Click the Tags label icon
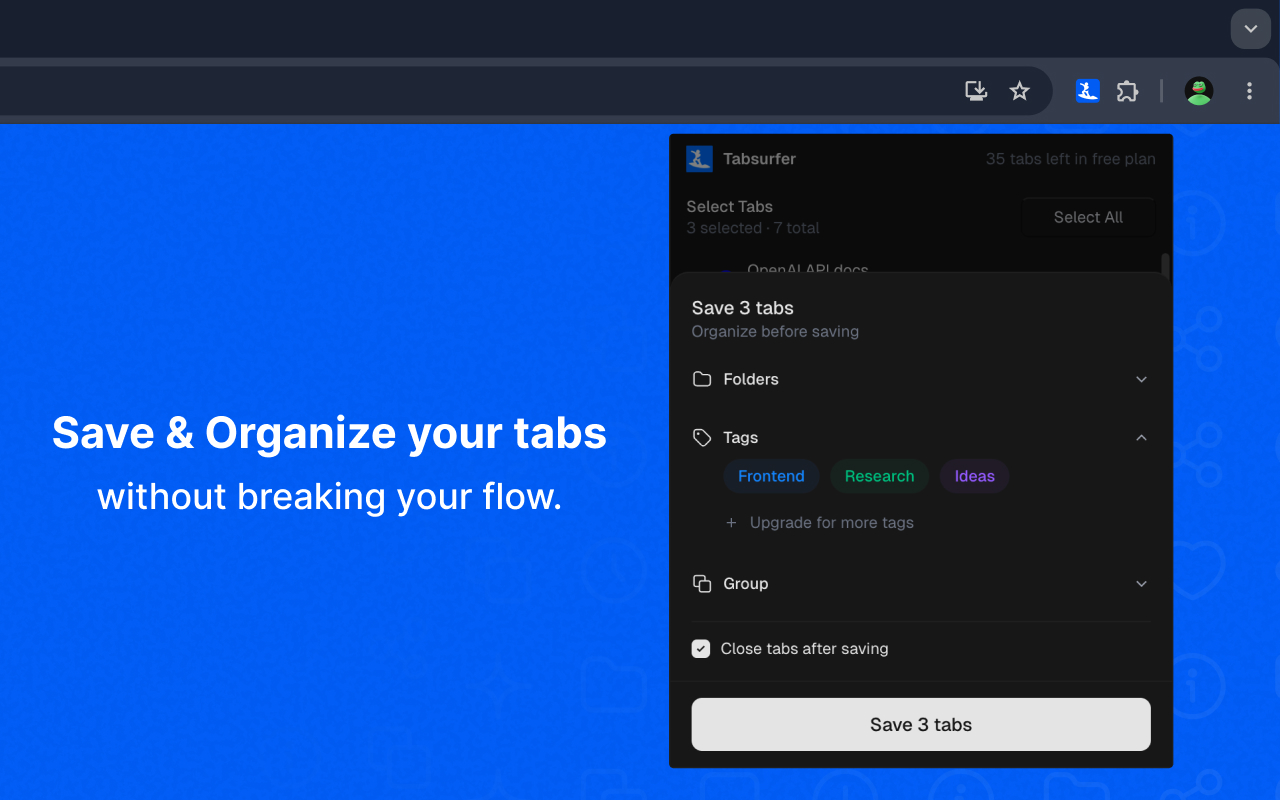 pyautogui.click(x=702, y=437)
